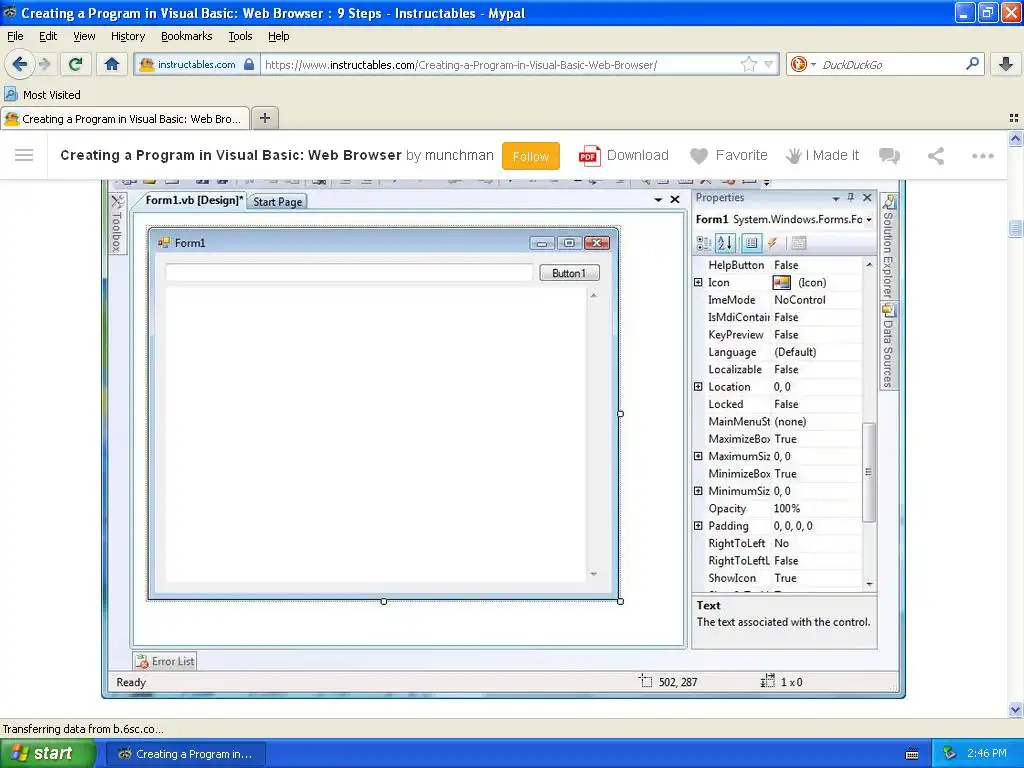The height and width of the screenshot is (768, 1024).
Task: Click the share icon
Action: coord(936,155)
